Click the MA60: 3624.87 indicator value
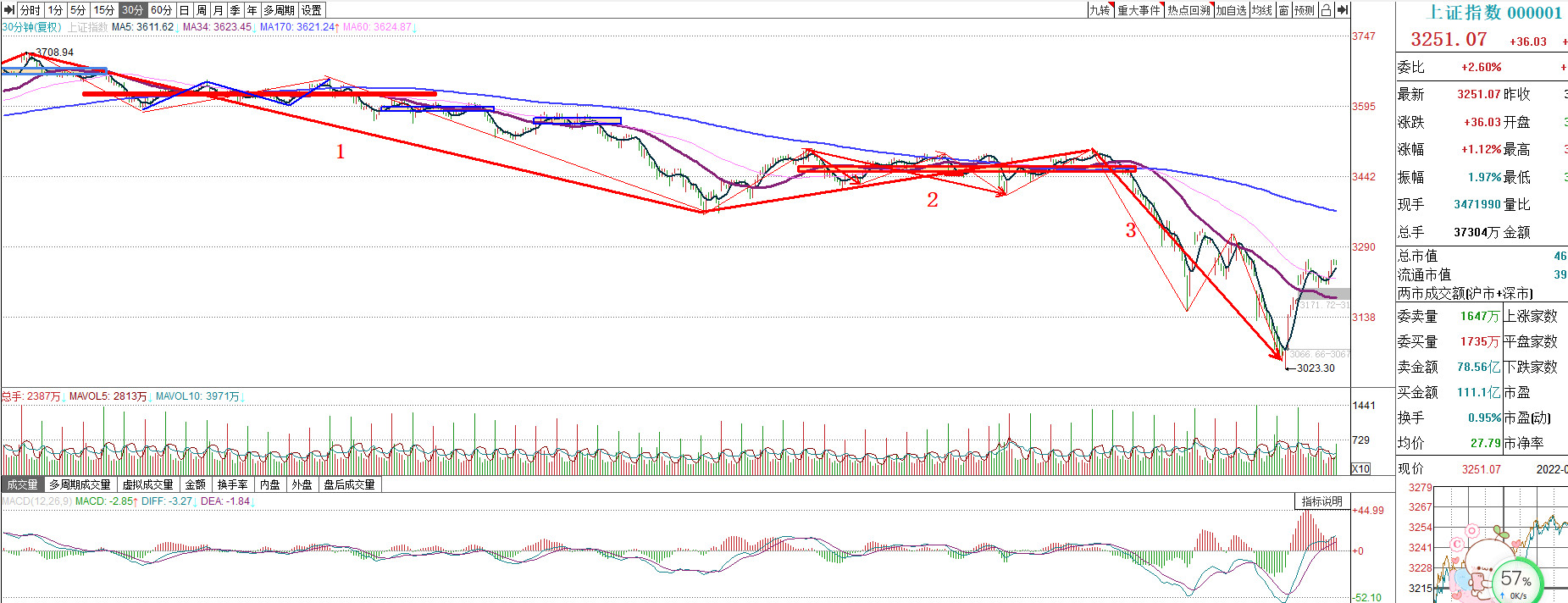The height and width of the screenshot is (603, 1568). pyautogui.click(x=378, y=27)
